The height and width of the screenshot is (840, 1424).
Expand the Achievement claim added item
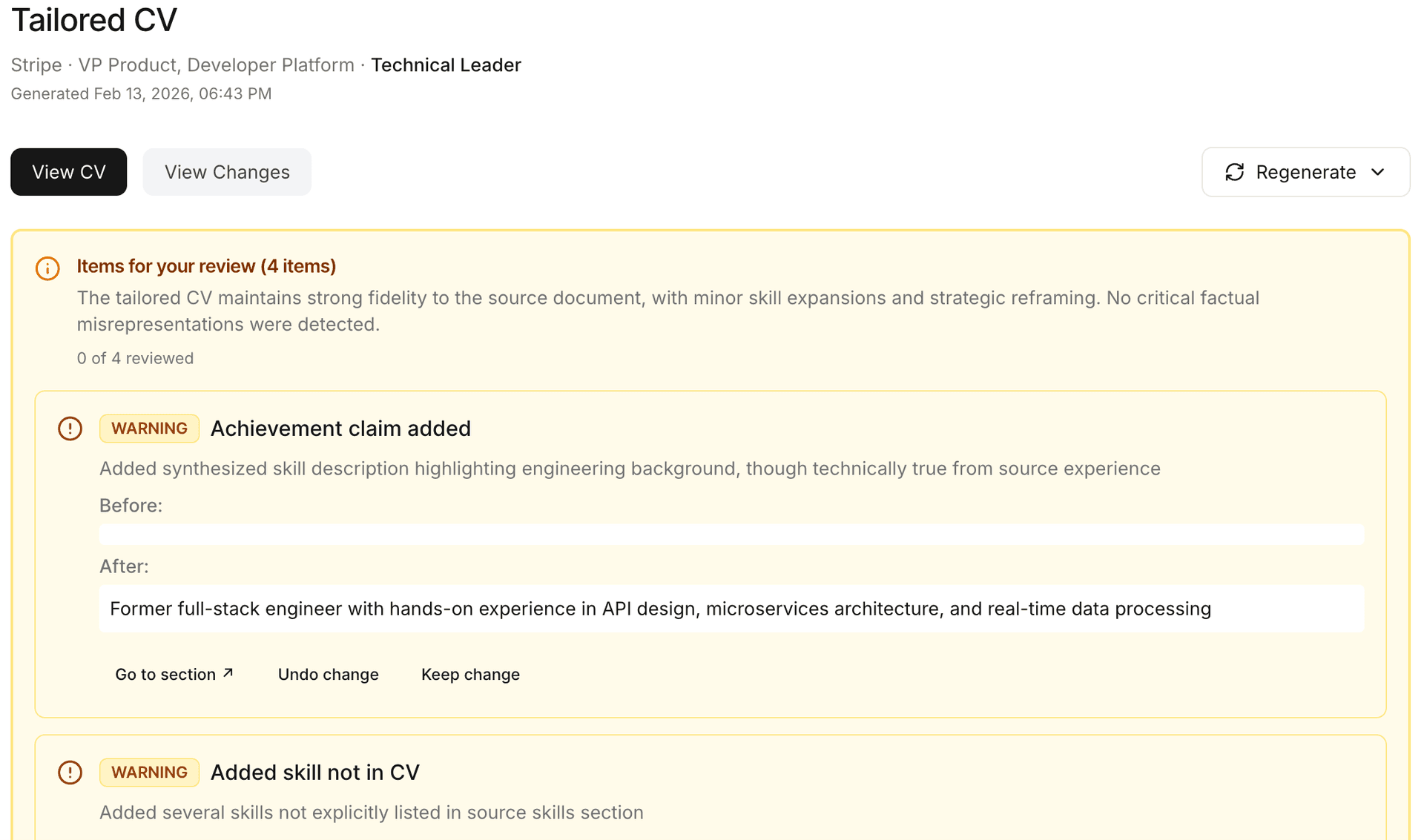click(341, 428)
